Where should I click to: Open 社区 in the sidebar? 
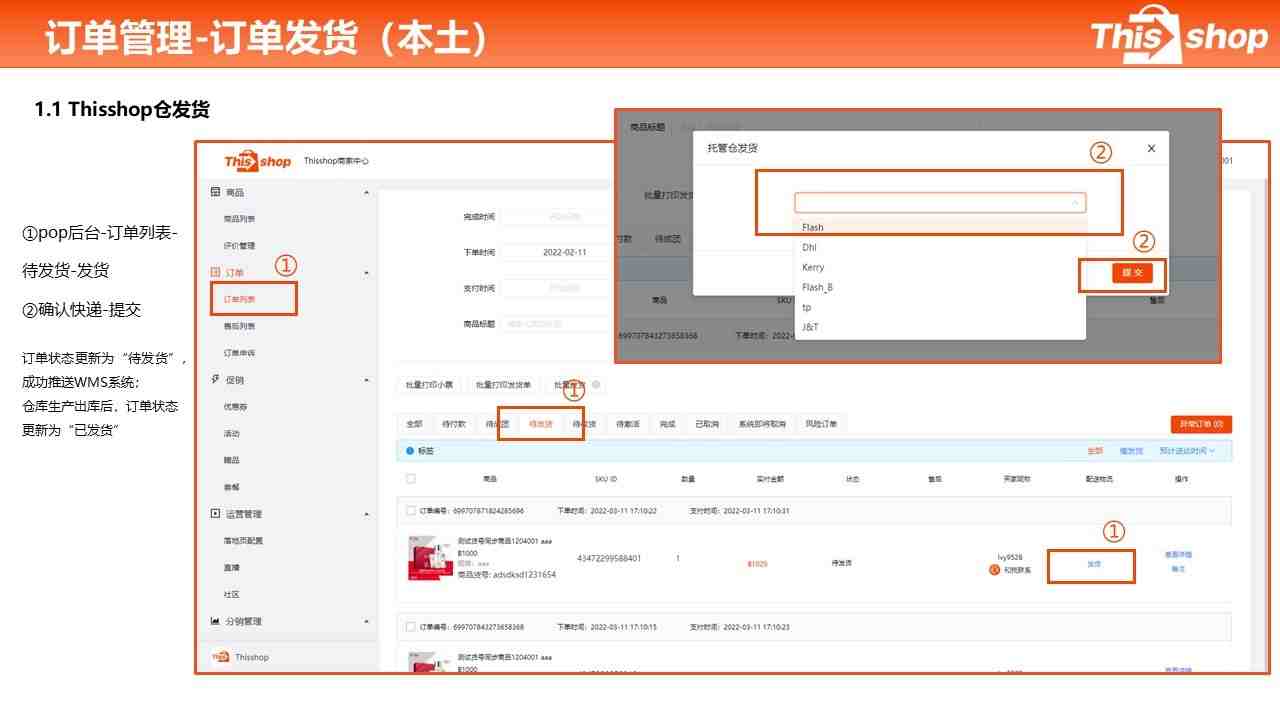231,595
